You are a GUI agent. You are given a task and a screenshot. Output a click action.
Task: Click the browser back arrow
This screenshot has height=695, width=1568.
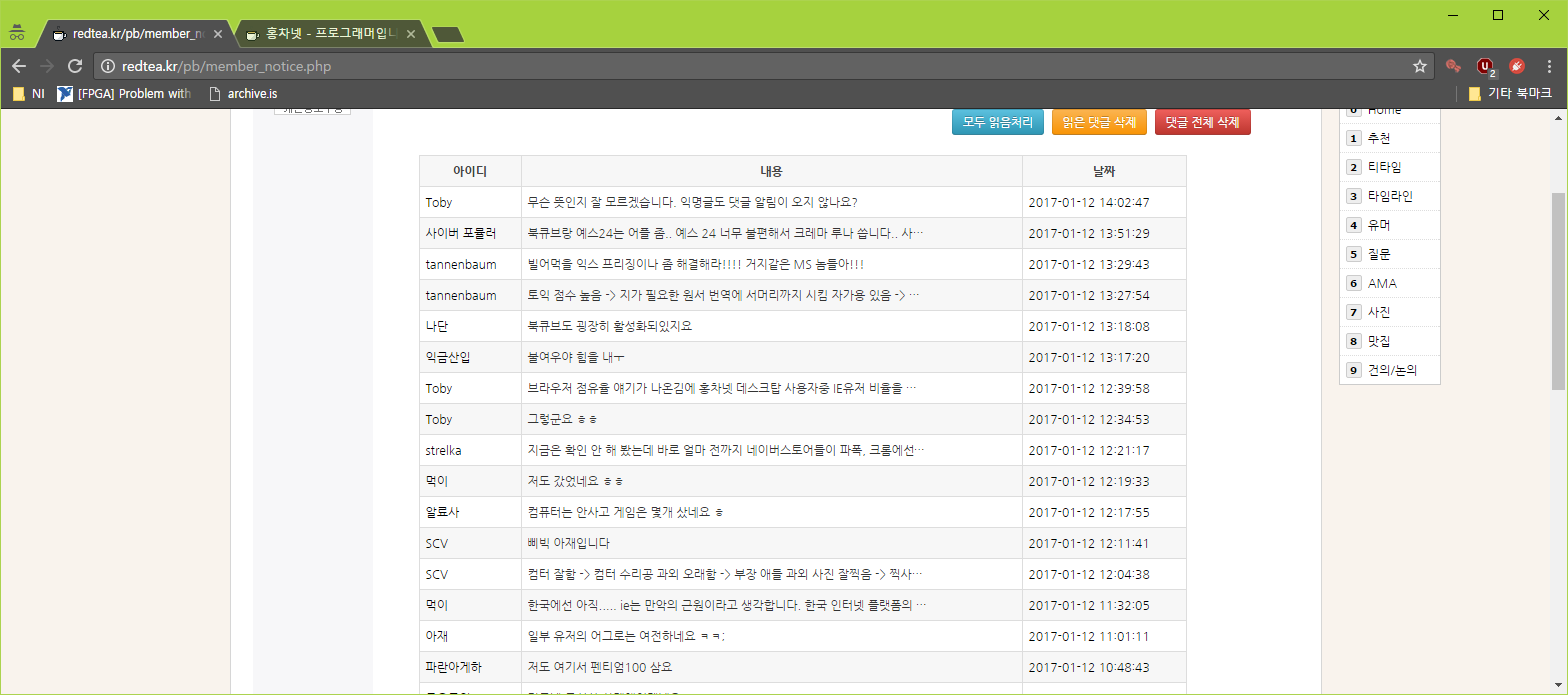pos(19,66)
